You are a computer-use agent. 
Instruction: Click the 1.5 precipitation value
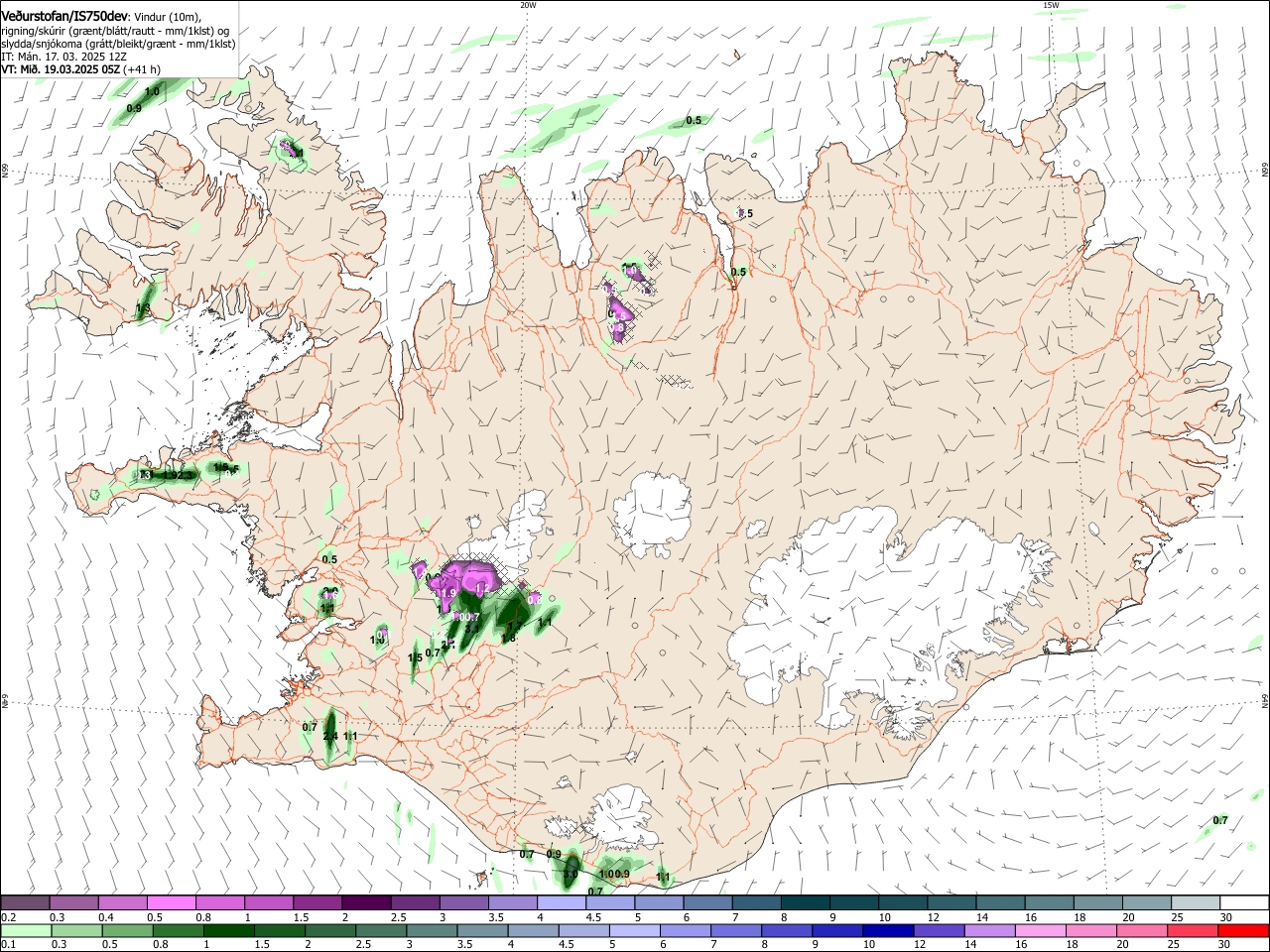click(x=415, y=657)
